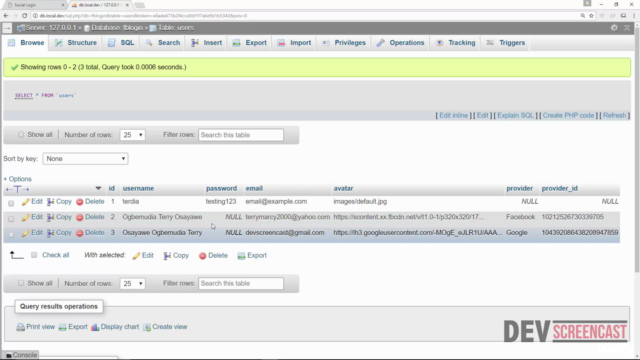This screenshot has width=640, height=360.
Task: Click the With selected Delete icon
Action: [x=202, y=256]
